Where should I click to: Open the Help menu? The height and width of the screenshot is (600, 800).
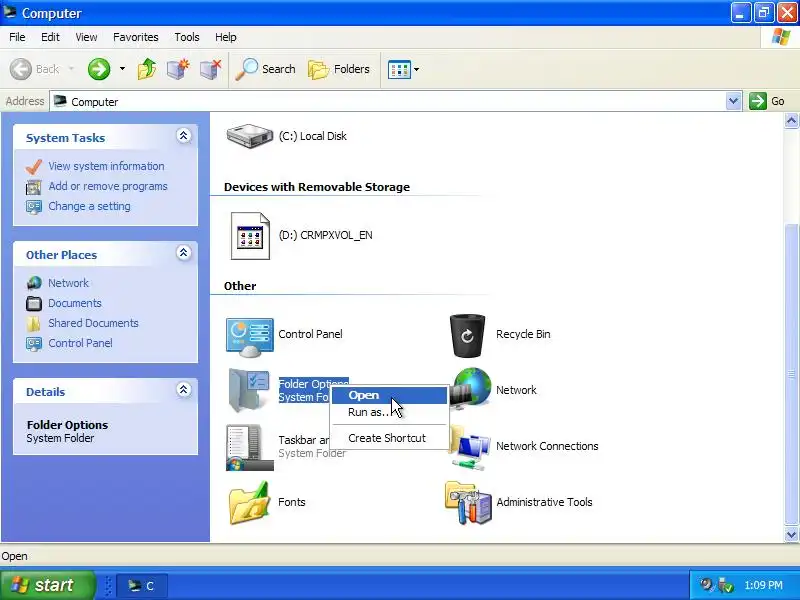click(226, 37)
